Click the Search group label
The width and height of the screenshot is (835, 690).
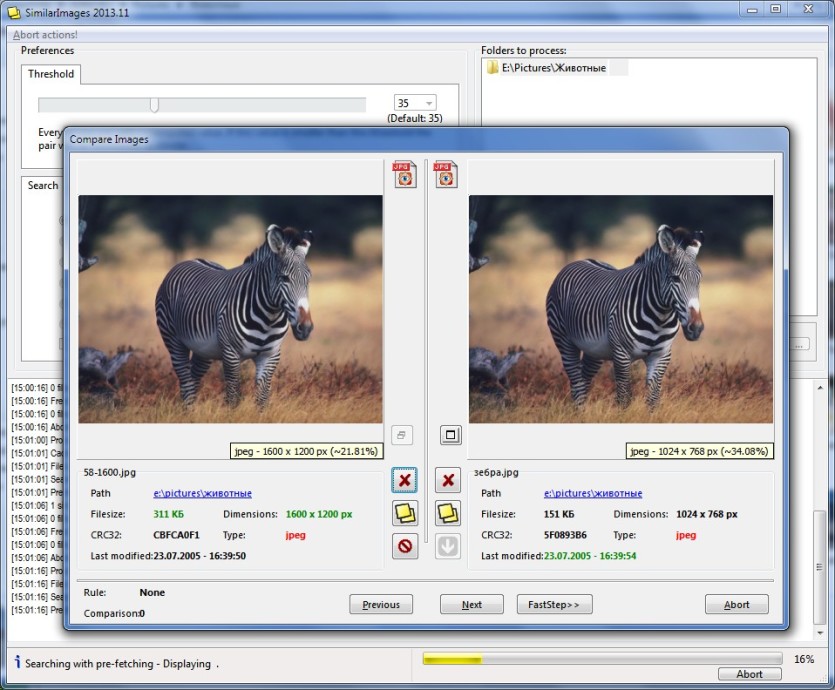(x=43, y=185)
